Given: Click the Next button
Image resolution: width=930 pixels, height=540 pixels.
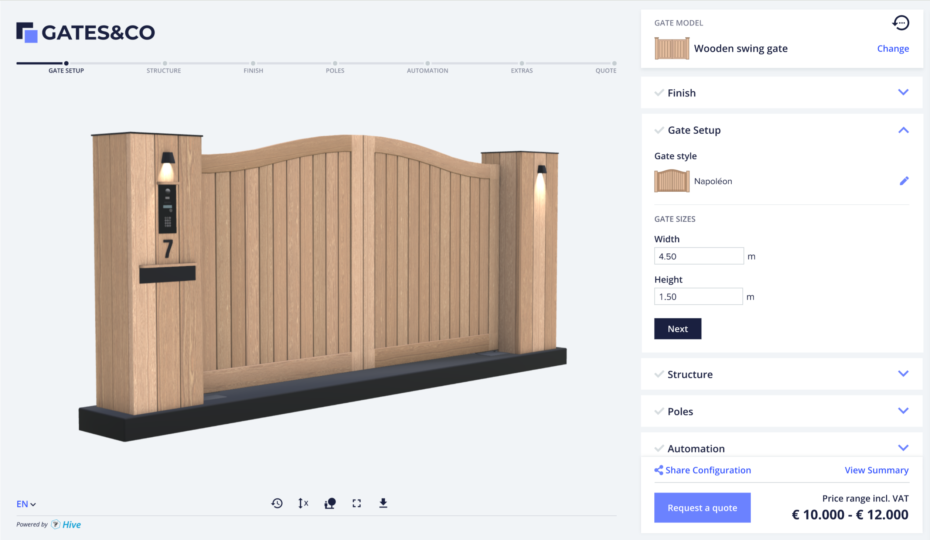Looking at the screenshot, I should pyautogui.click(x=677, y=329).
